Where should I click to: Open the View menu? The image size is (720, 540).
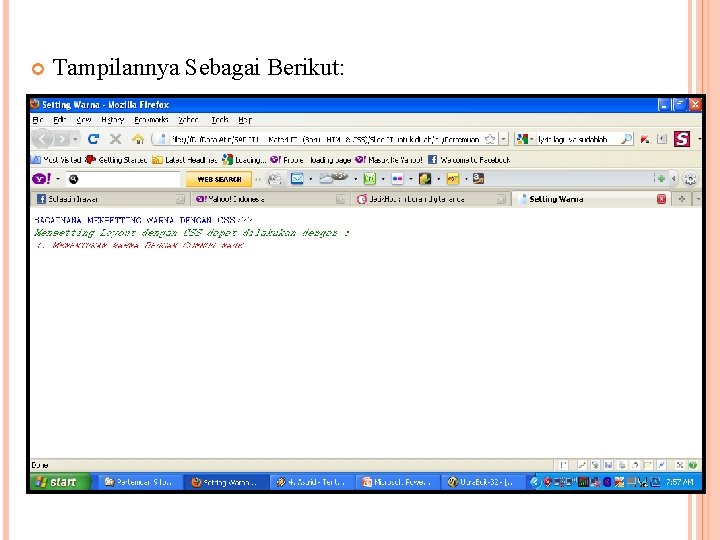click(x=84, y=120)
